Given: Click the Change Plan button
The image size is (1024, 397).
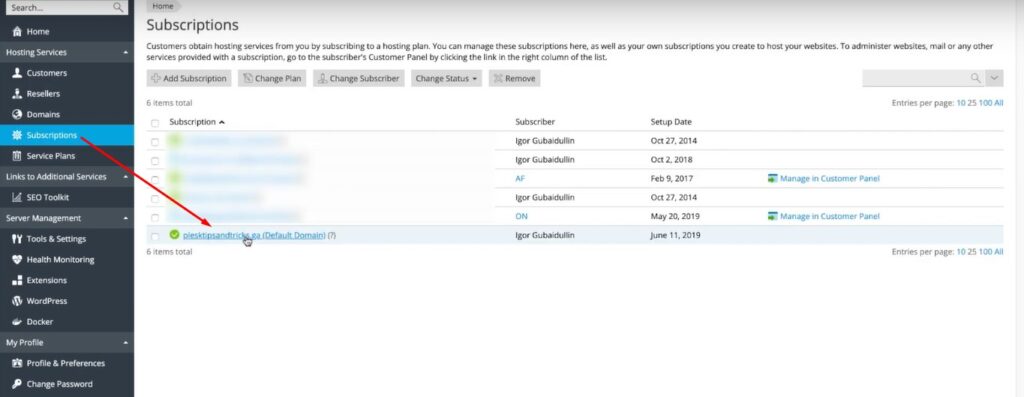Looking at the screenshot, I should pos(272,78).
